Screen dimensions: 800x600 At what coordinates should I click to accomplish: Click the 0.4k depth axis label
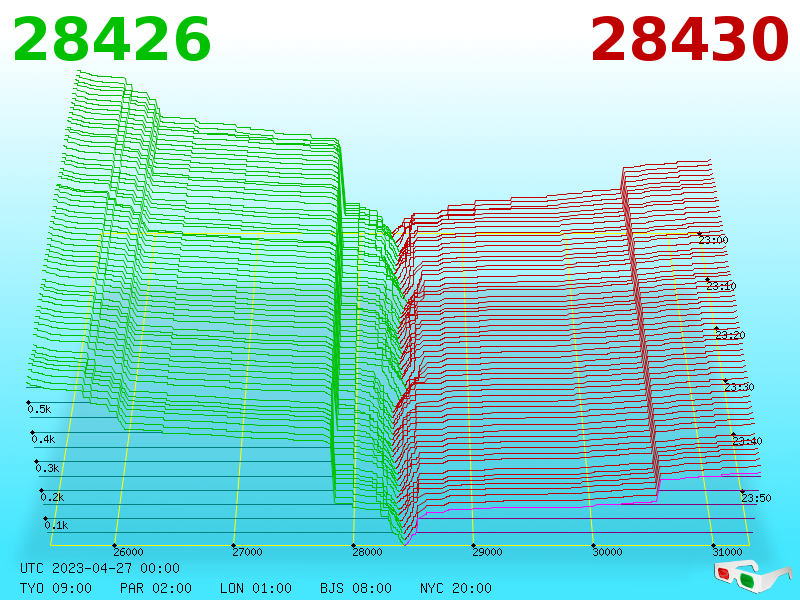[x=43, y=439]
